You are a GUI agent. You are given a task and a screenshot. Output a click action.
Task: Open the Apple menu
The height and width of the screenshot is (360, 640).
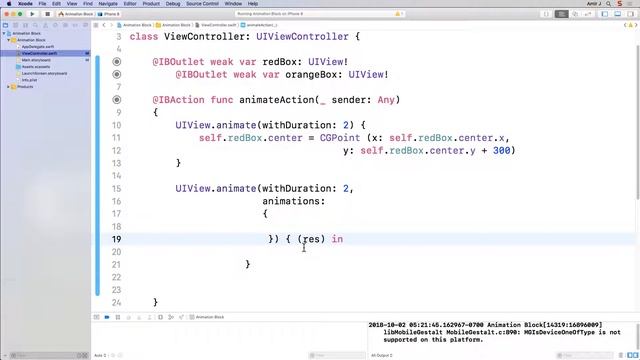pos(9,4)
